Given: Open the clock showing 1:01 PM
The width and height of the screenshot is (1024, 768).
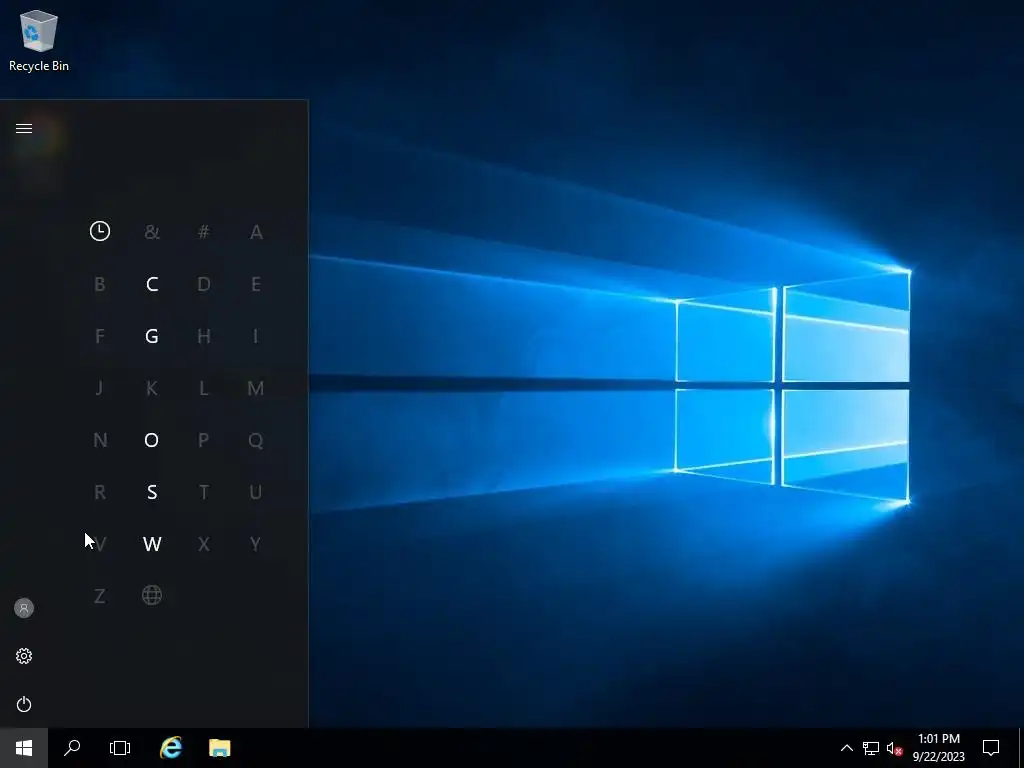Looking at the screenshot, I should [x=938, y=748].
